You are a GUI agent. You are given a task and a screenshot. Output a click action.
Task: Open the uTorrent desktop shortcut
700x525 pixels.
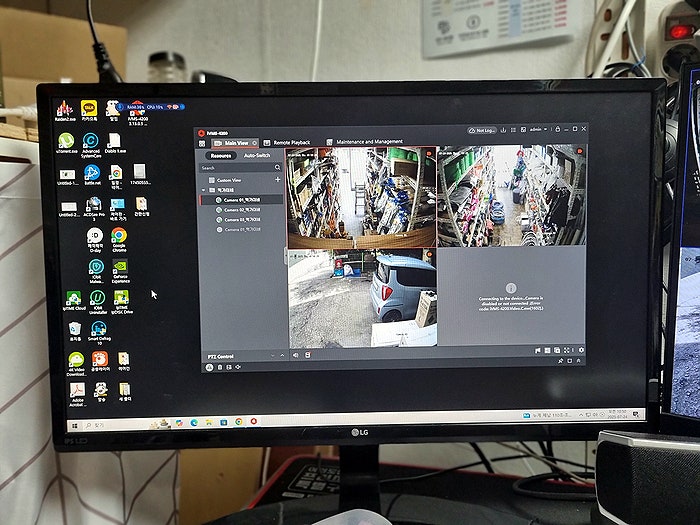[x=67, y=143]
